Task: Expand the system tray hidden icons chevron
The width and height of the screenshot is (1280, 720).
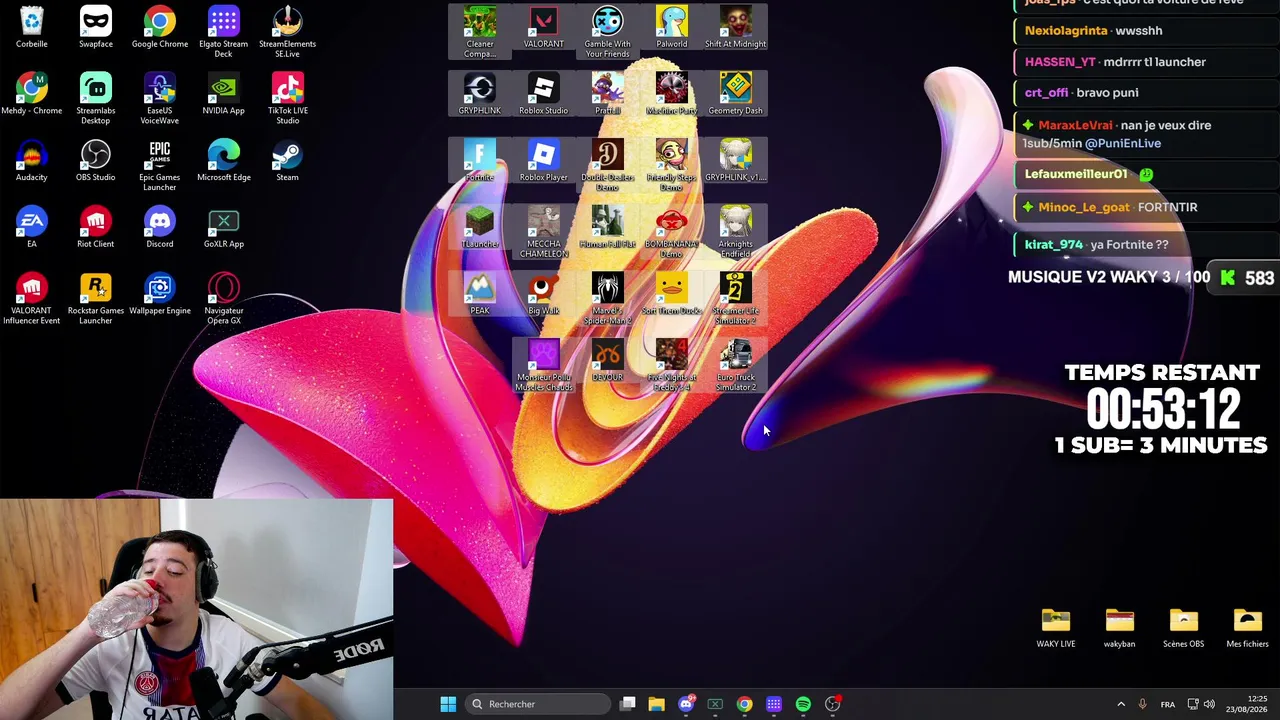Action: [1120, 704]
